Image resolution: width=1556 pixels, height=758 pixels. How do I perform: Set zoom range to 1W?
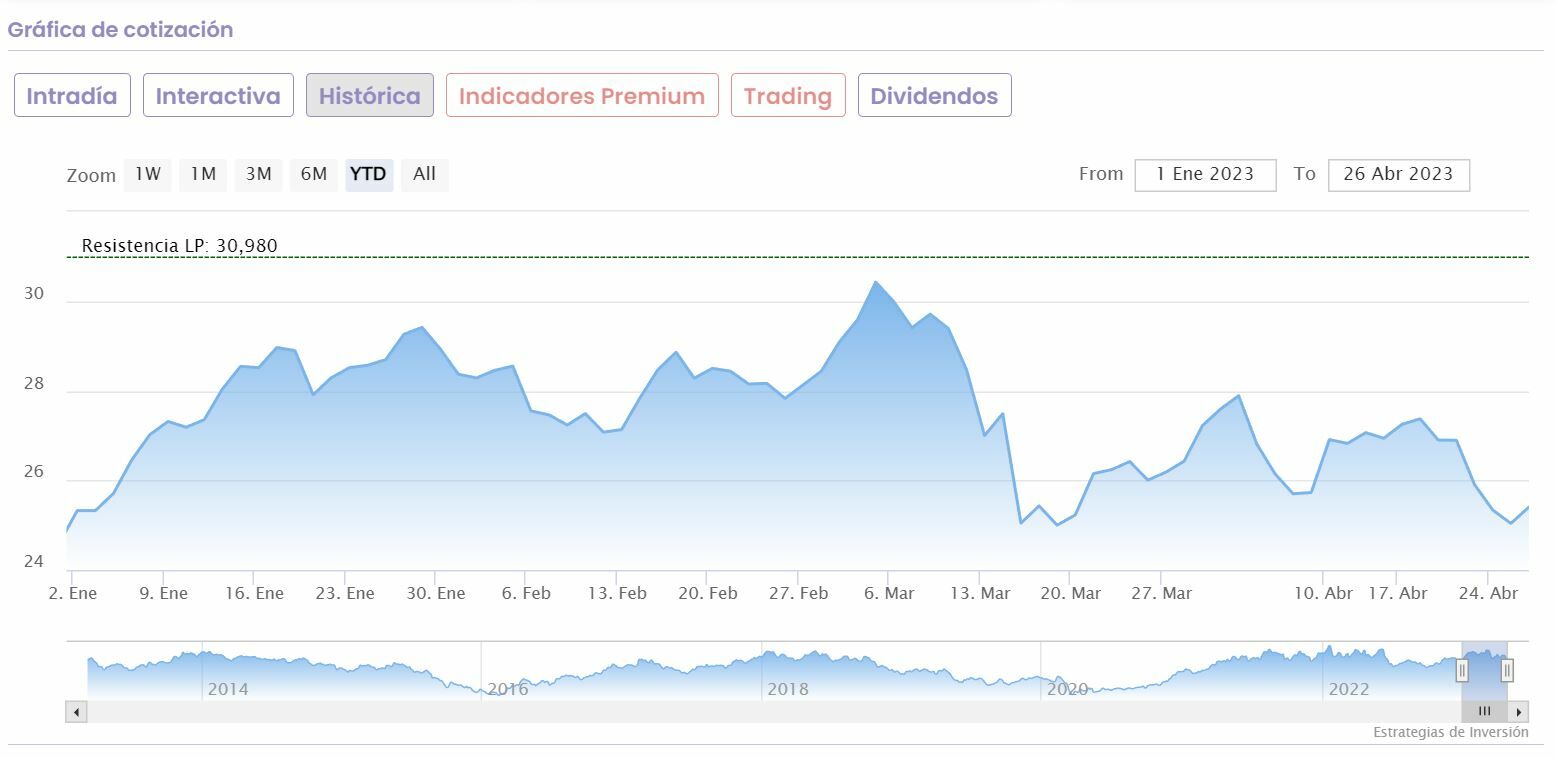tap(148, 174)
